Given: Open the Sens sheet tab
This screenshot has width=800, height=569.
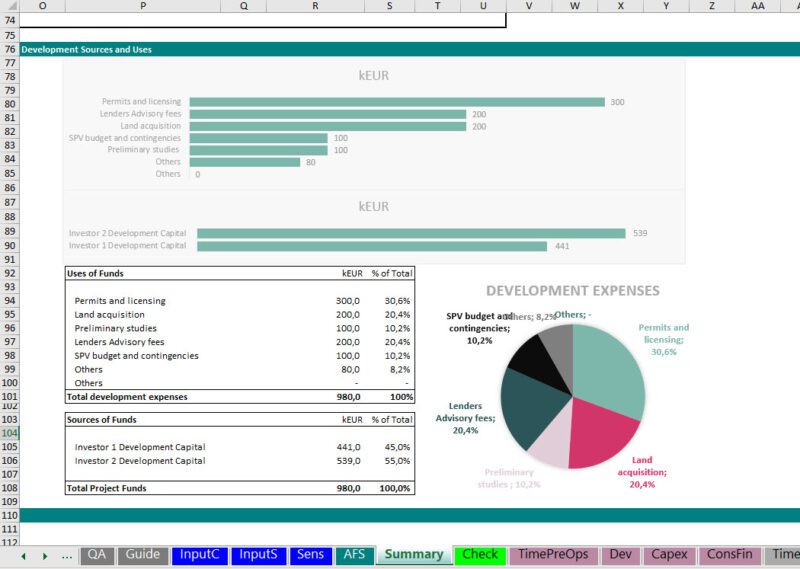Looking at the screenshot, I should click(x=311, y=555).
